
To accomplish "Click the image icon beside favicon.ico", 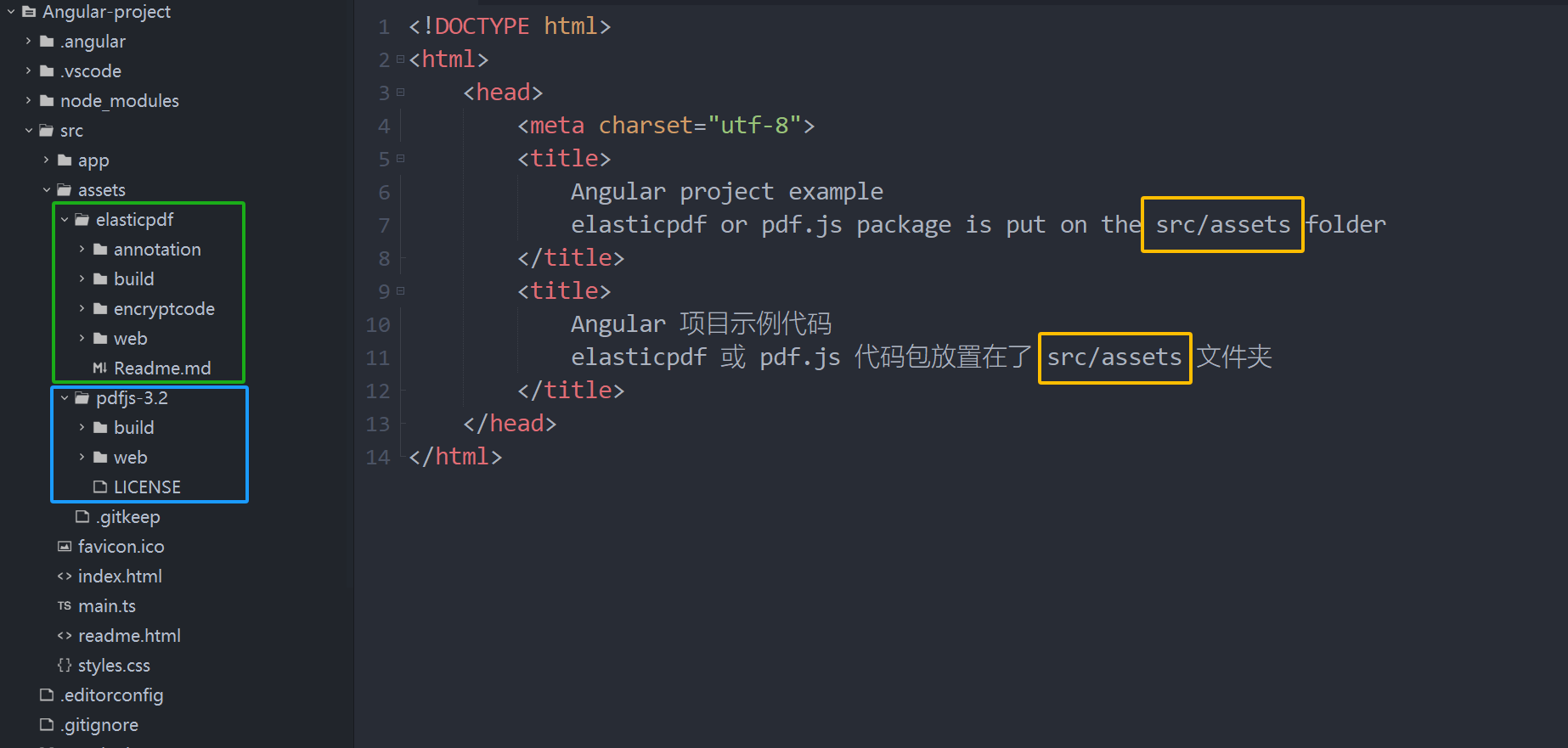I will click(65, 546).
